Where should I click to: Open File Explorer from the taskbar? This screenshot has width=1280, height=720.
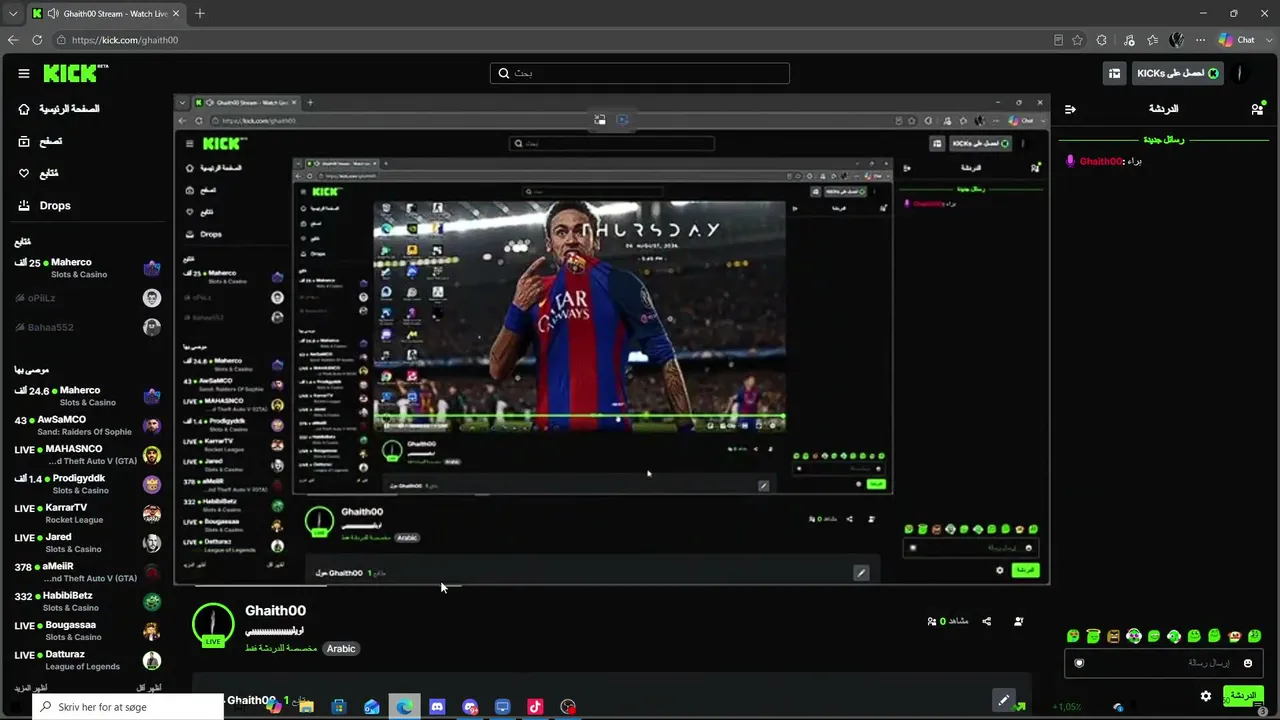306,707
